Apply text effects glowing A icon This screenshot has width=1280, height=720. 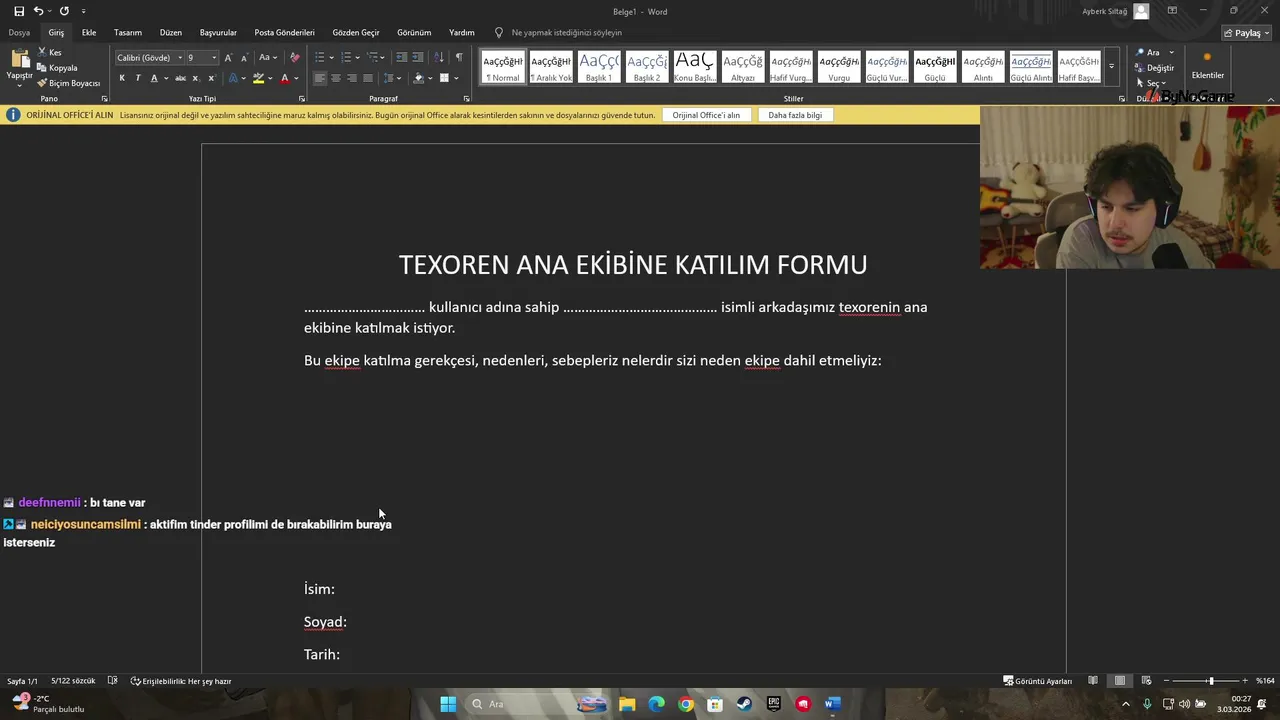[x=233, y=78]
